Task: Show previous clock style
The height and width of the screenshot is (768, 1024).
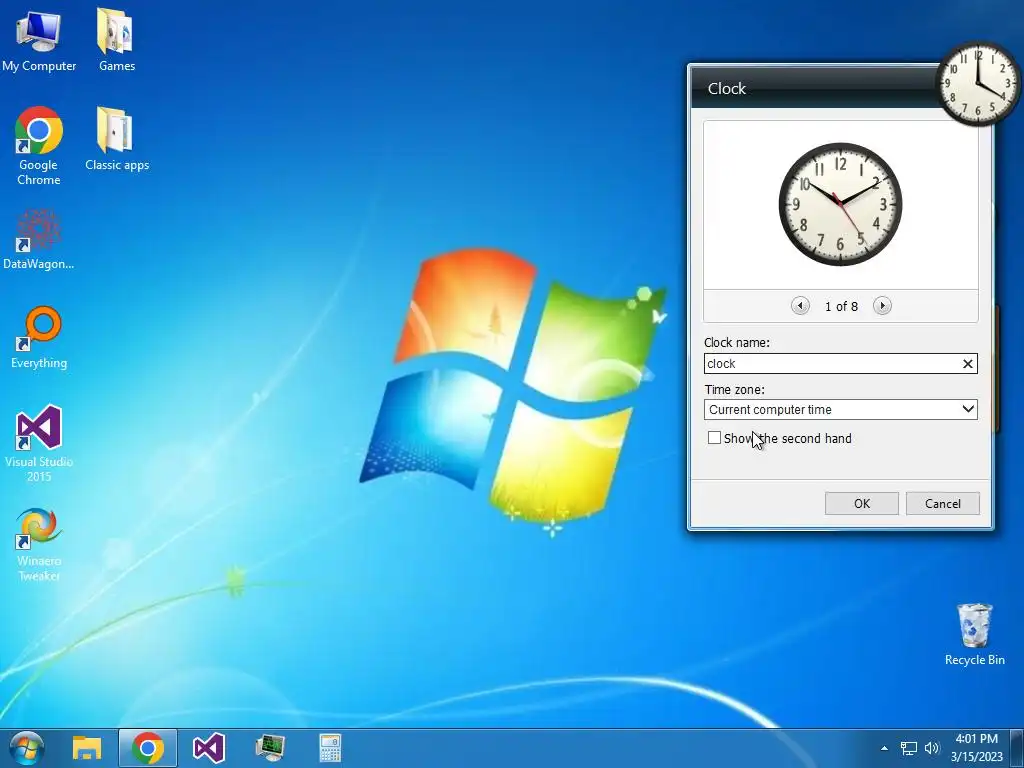Action: (x=800, y=306)
